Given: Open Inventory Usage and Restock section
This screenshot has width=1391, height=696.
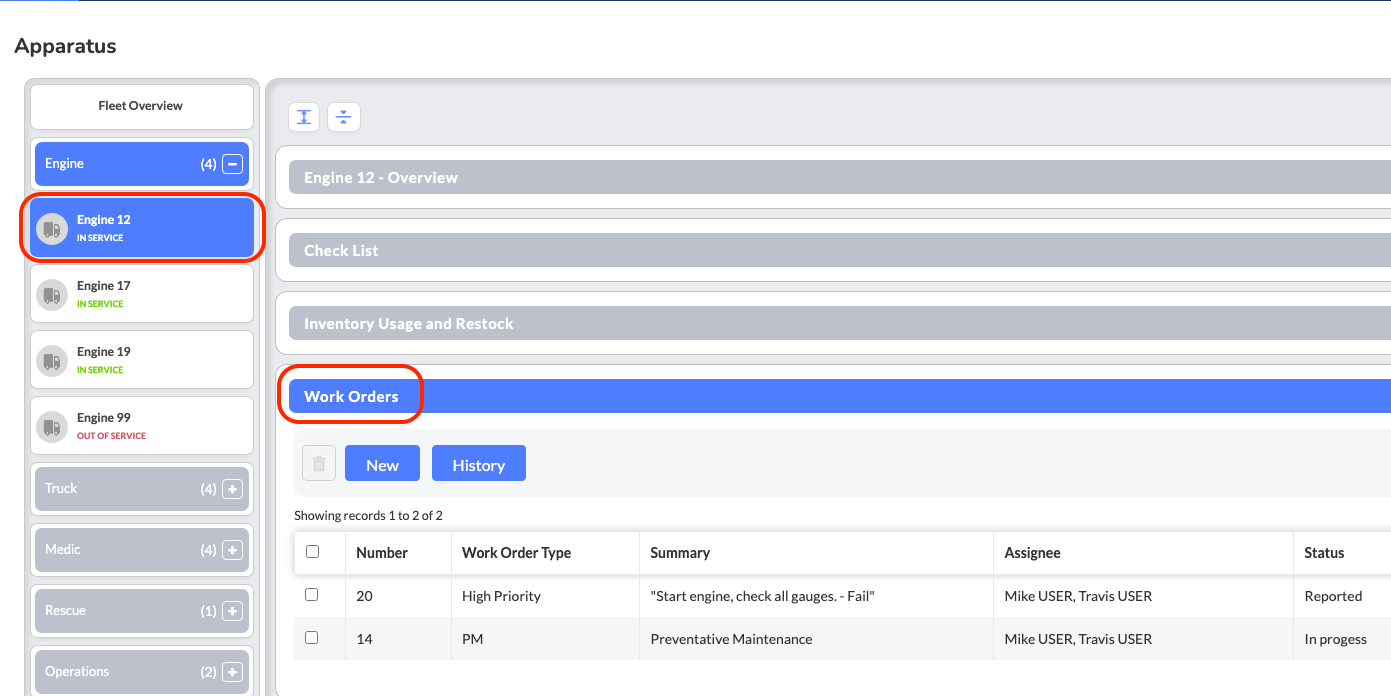Looking at the screenshot, I should click(x=408, y=324).
